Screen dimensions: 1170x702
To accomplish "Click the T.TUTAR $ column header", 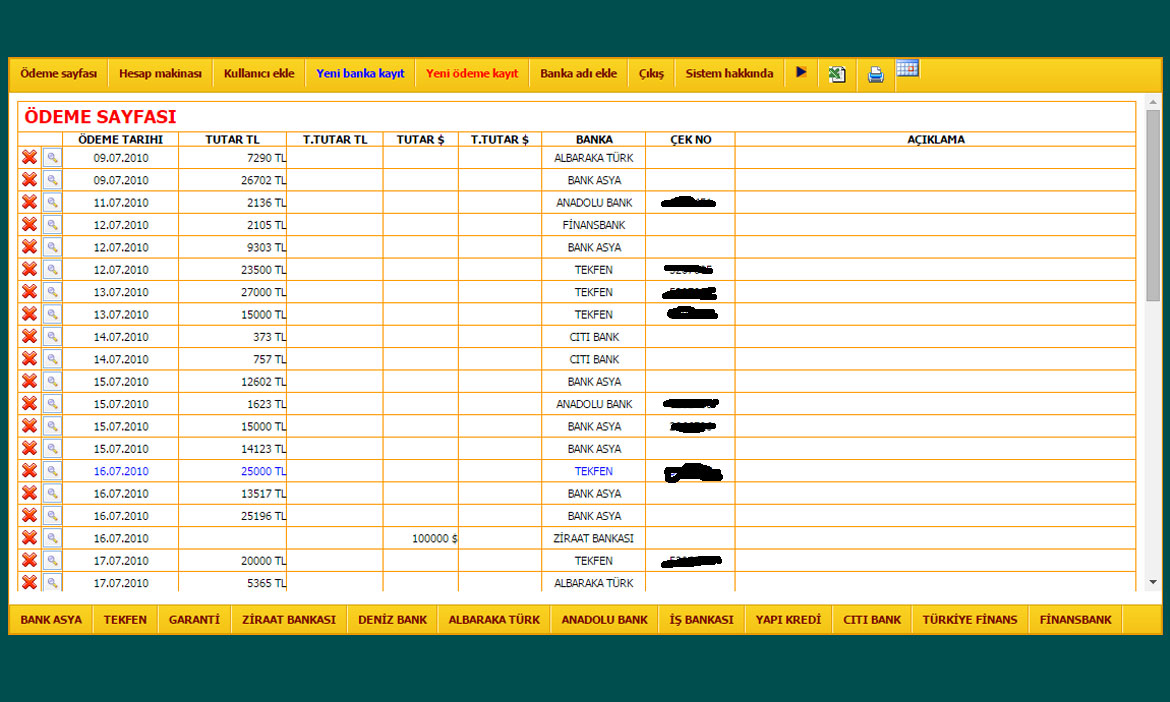I will (499, 139).
